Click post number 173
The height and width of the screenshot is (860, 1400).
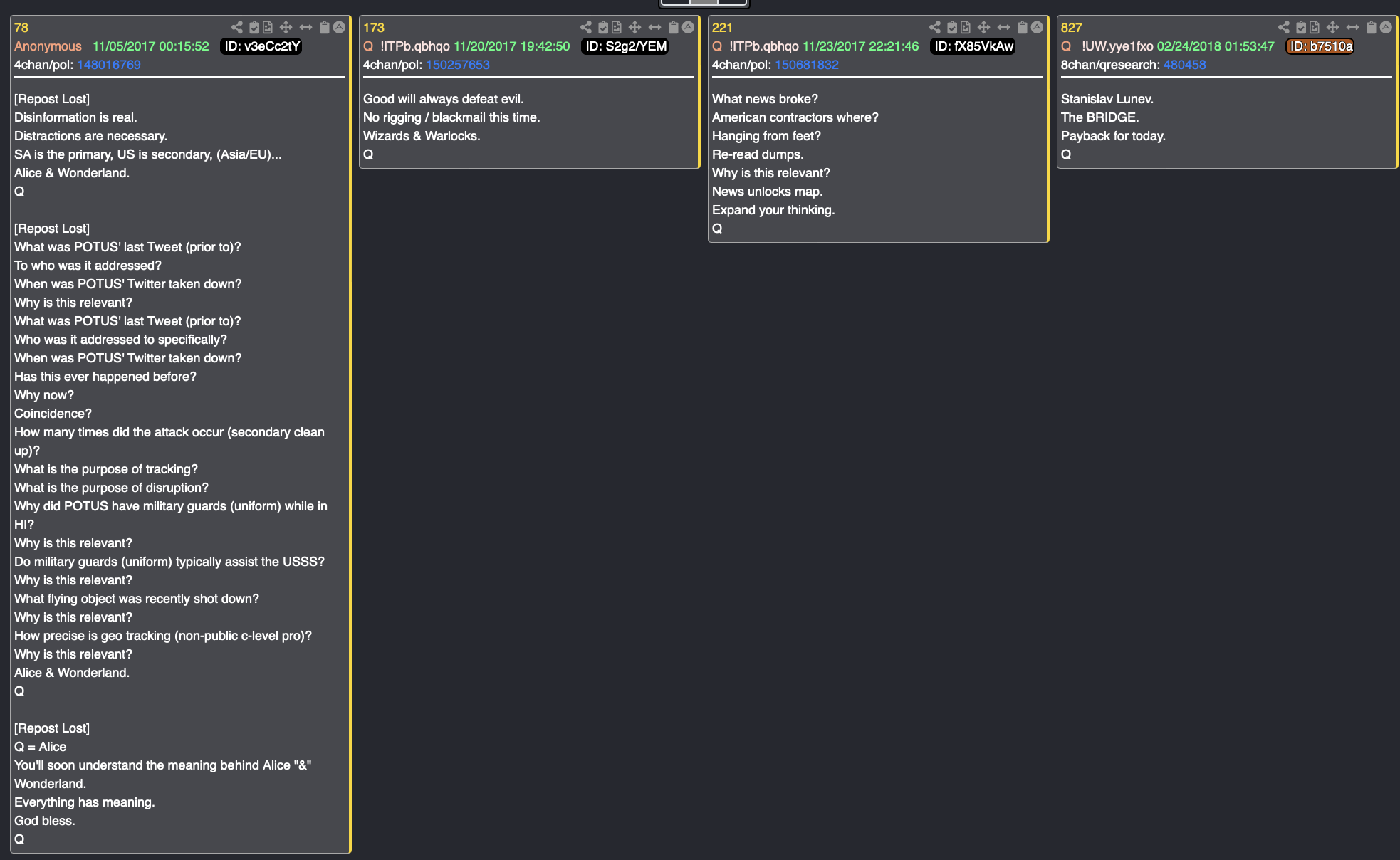click(x=374, y=28)
